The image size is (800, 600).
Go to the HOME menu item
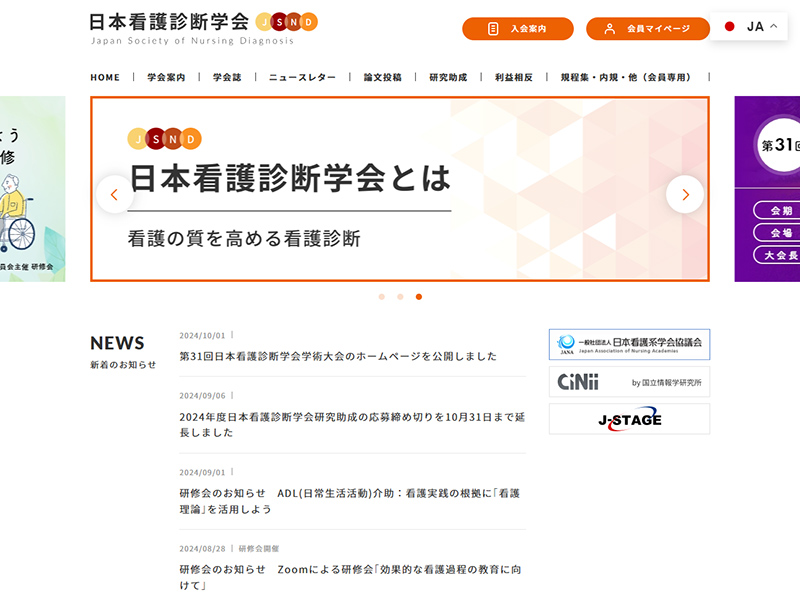[105, 77]
